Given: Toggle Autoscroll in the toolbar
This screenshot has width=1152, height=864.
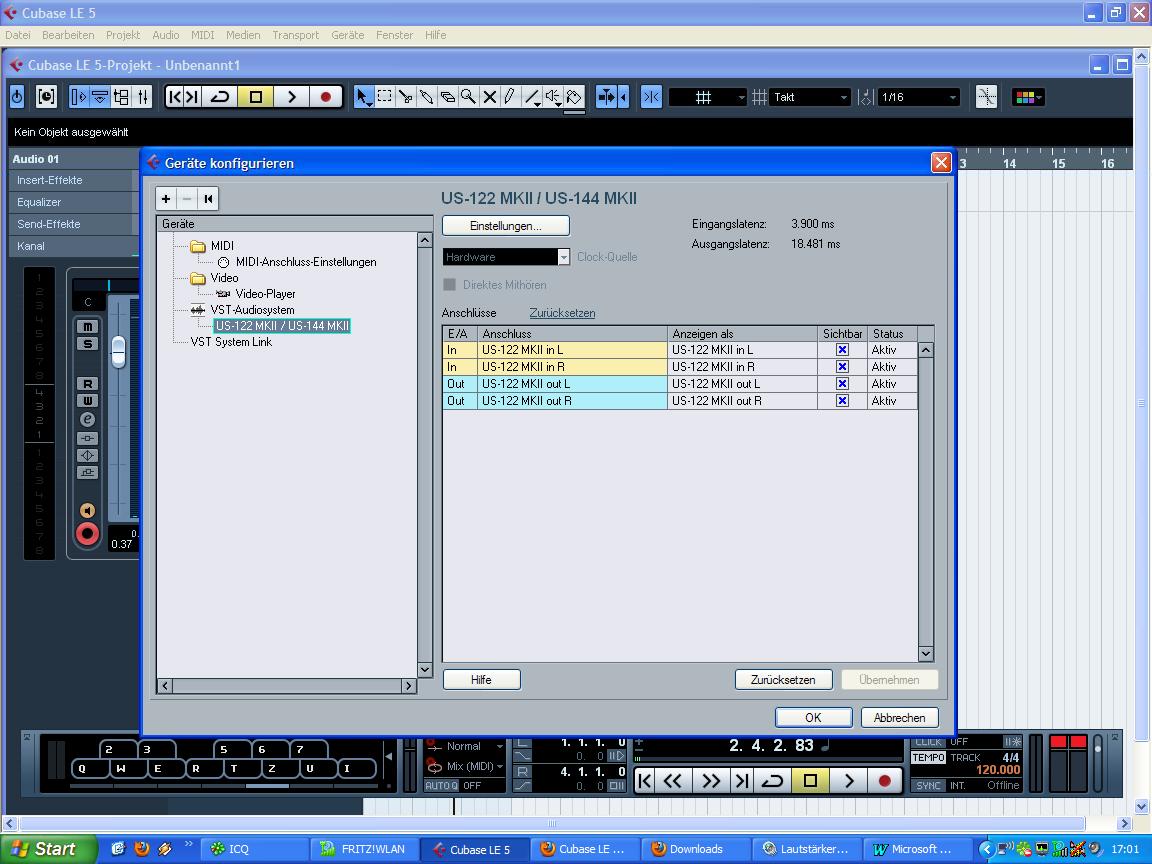Looking at the screenshot, I should 607,97.
